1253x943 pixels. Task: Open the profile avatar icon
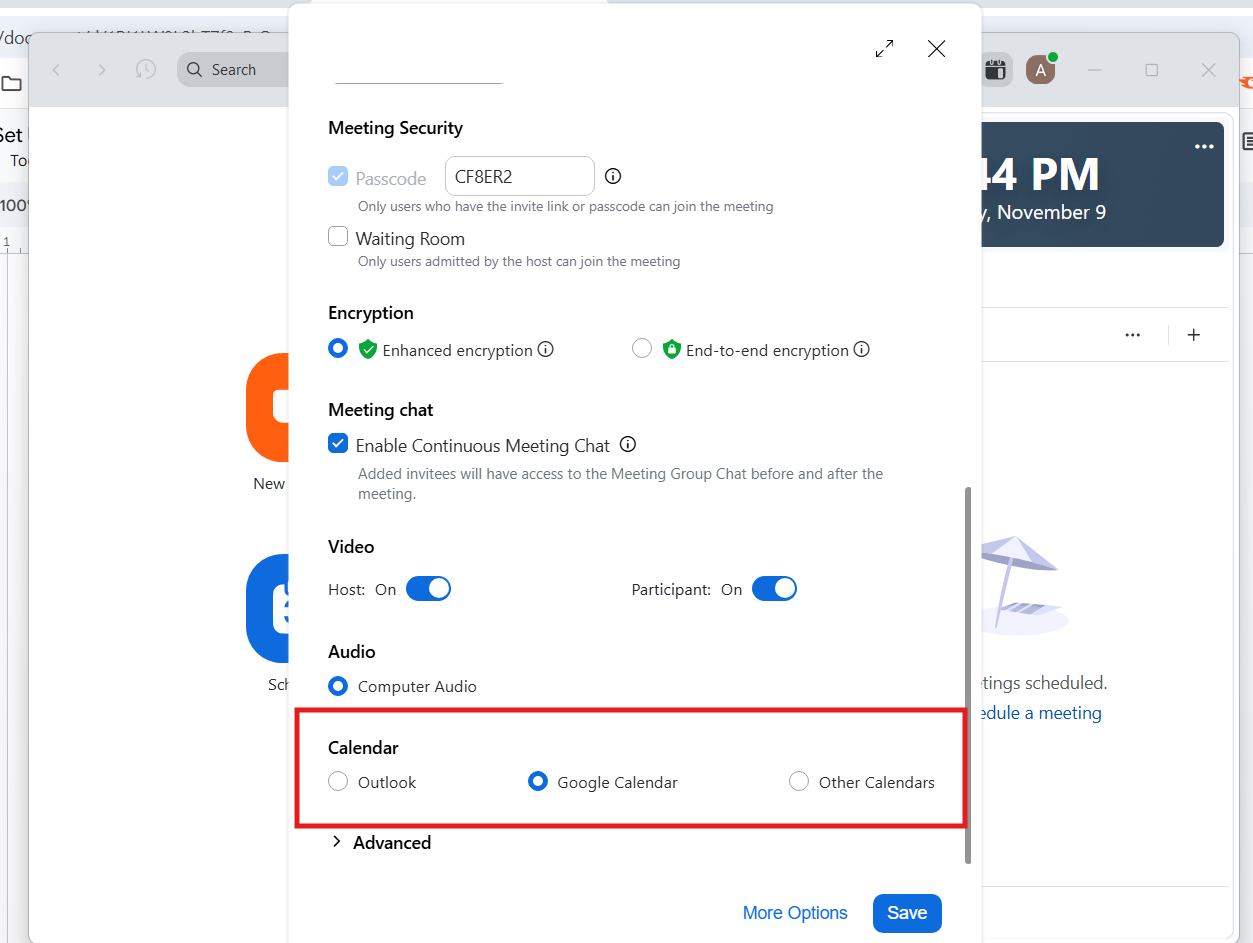click(1040, 70)
